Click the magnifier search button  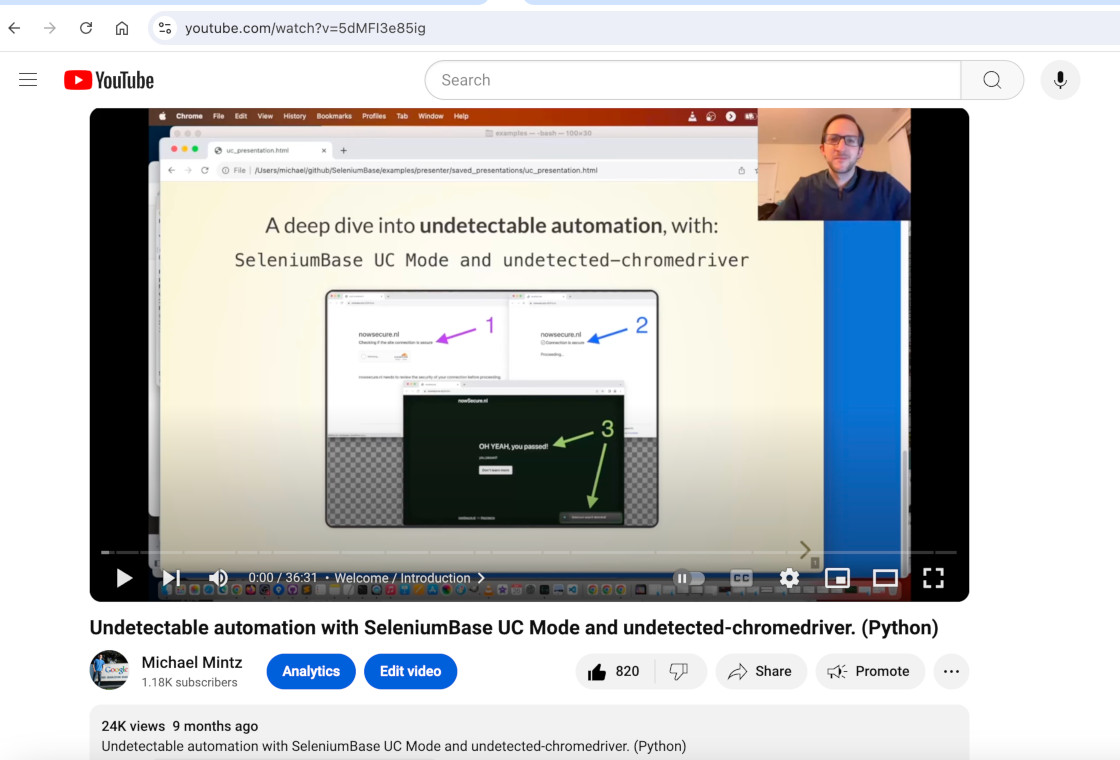(992, 80)
